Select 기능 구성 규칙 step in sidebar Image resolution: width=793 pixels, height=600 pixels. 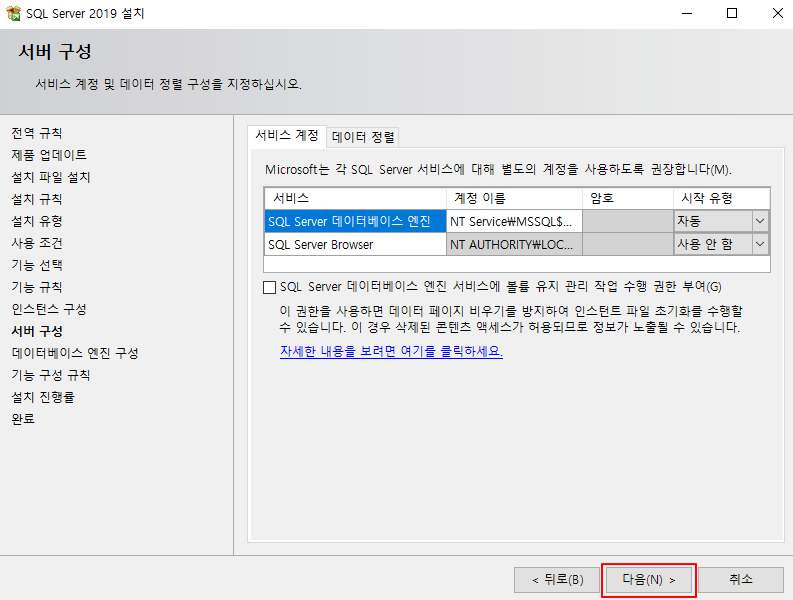pos(51,375)
